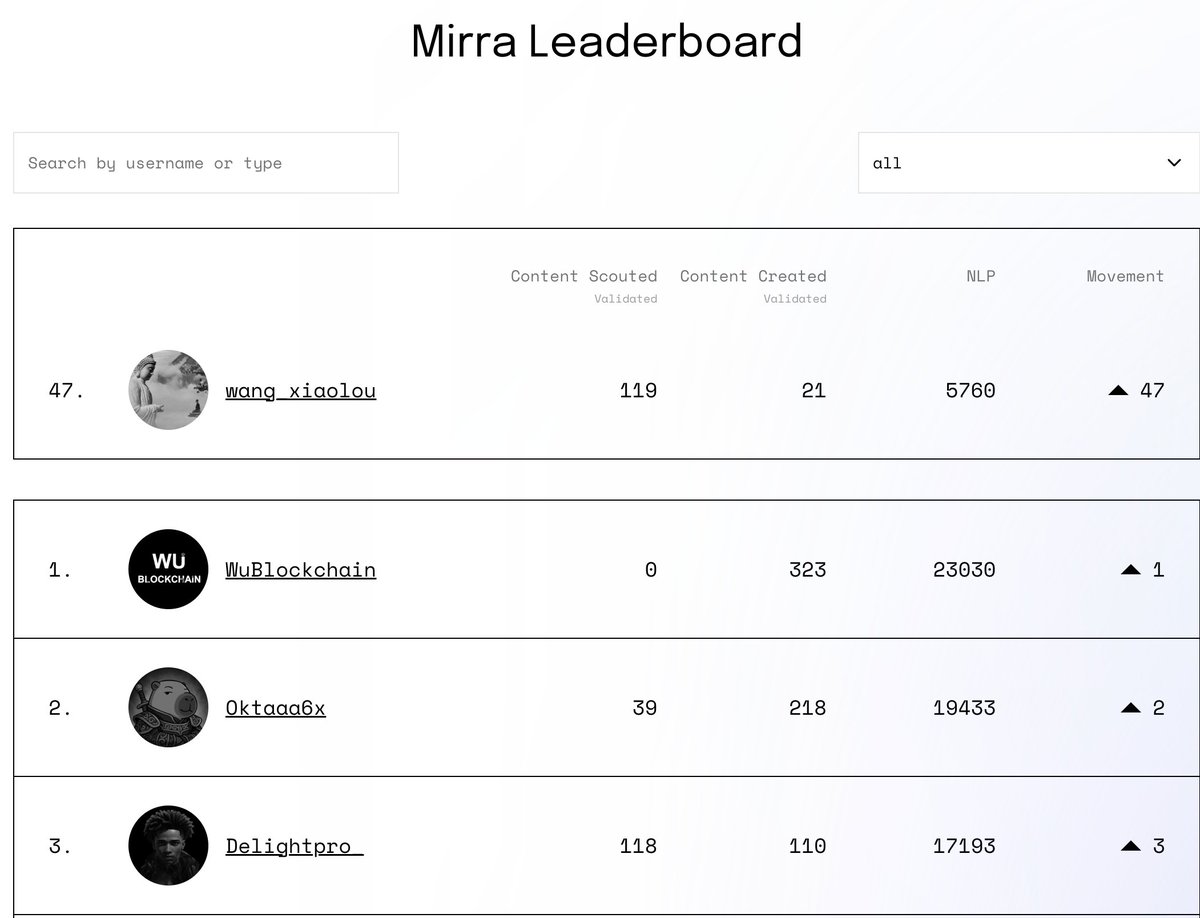
Task: Open Oktaaa6x profile link
Action: tap(275, 708)
